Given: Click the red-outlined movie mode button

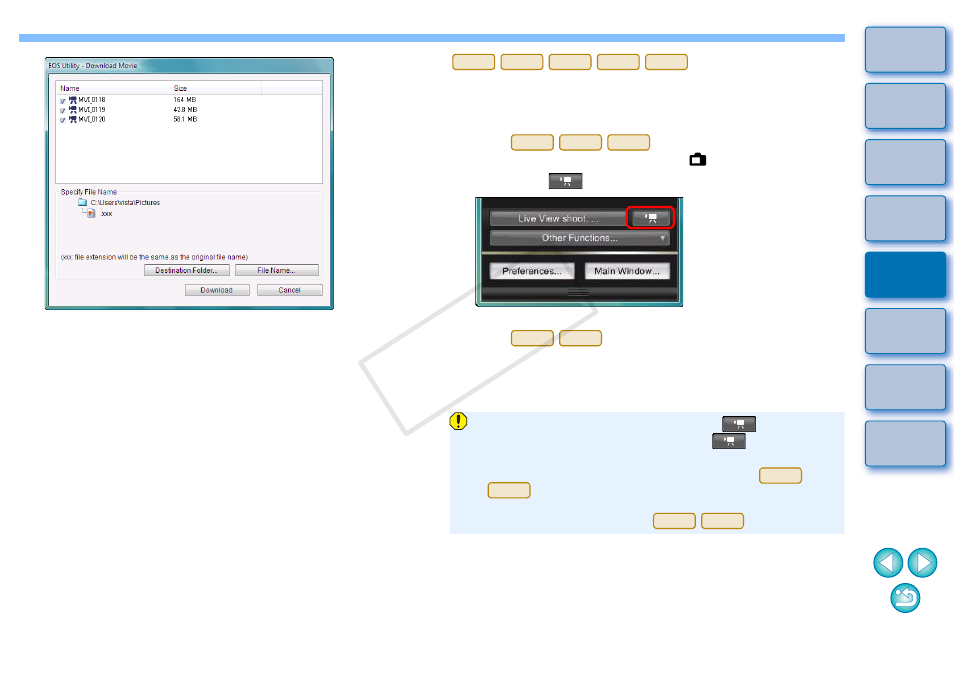Looking at the screenshot, I should click(x=650, y=218).
